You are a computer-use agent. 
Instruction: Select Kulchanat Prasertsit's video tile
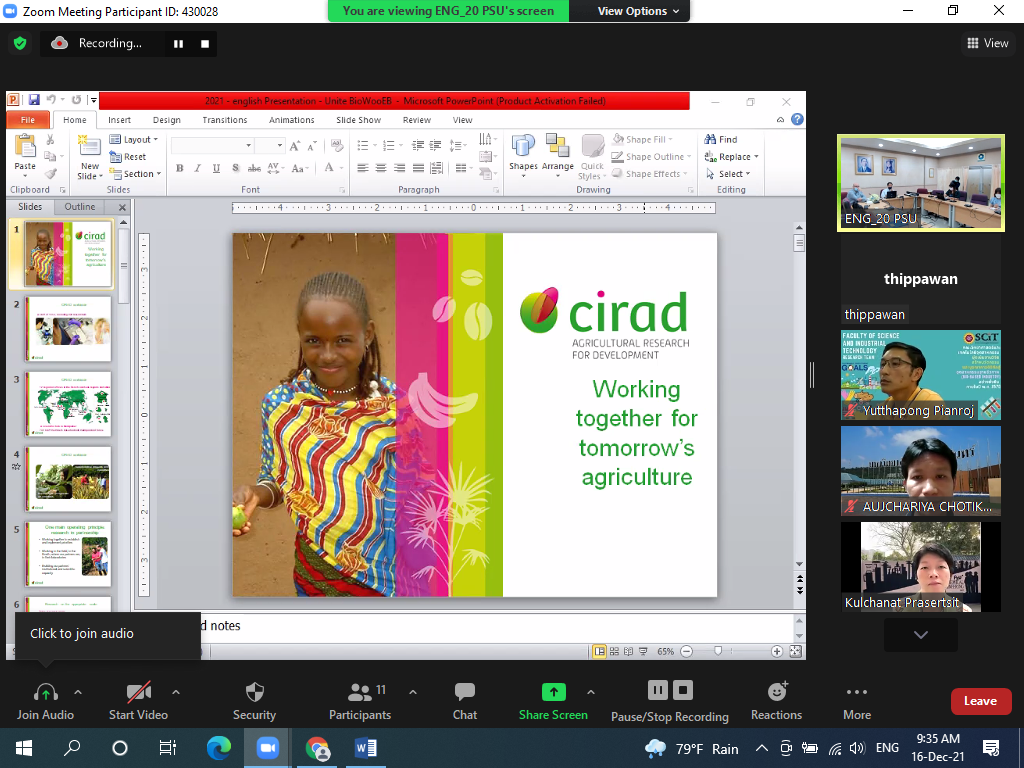[921, 567]
